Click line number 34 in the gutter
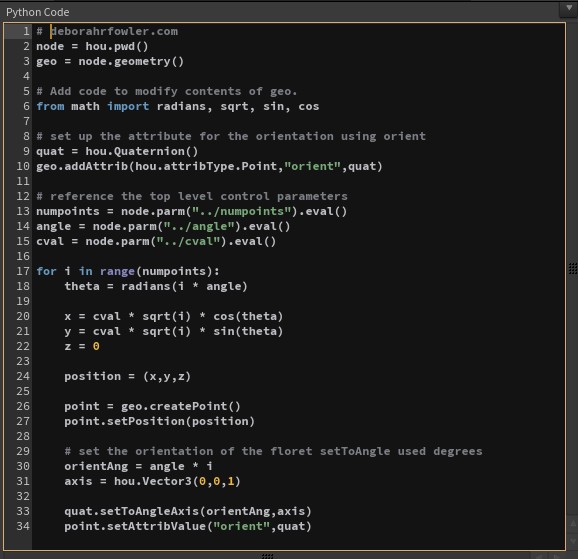 pos(23,526)
